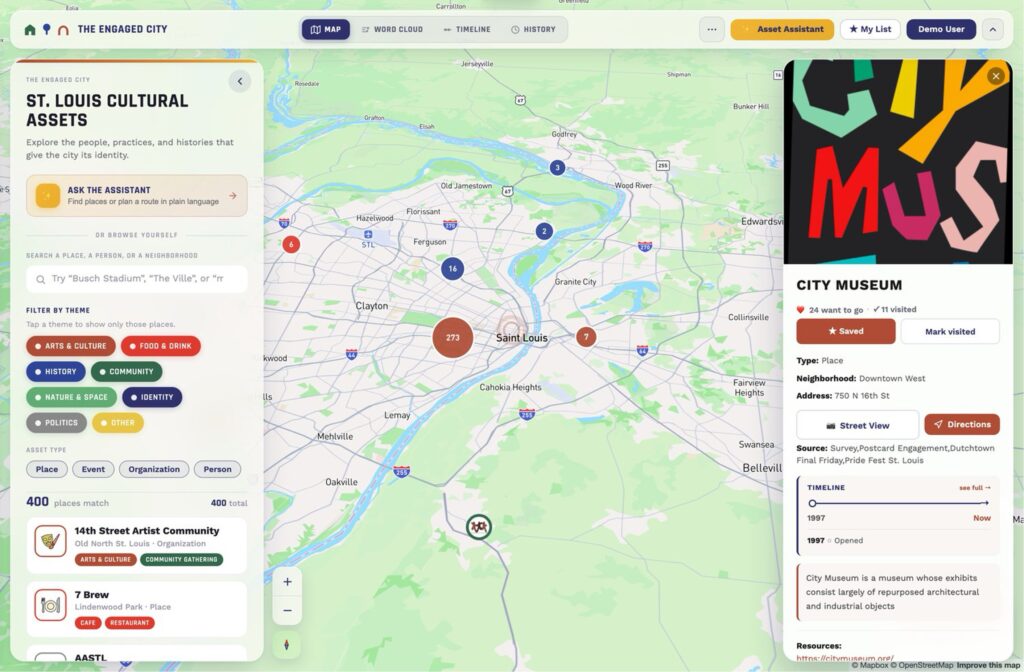Click the blue map pin logo icon
Screen dimensions: 1024x672
point(46,29)
